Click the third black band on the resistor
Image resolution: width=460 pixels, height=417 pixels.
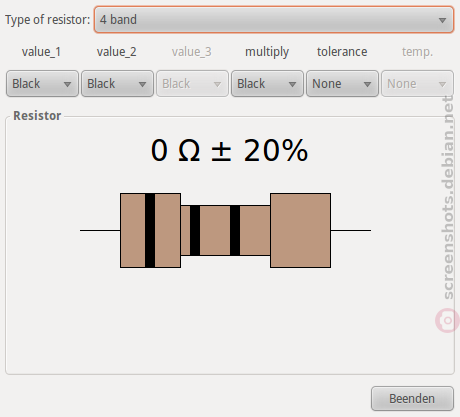coord(235,230)
